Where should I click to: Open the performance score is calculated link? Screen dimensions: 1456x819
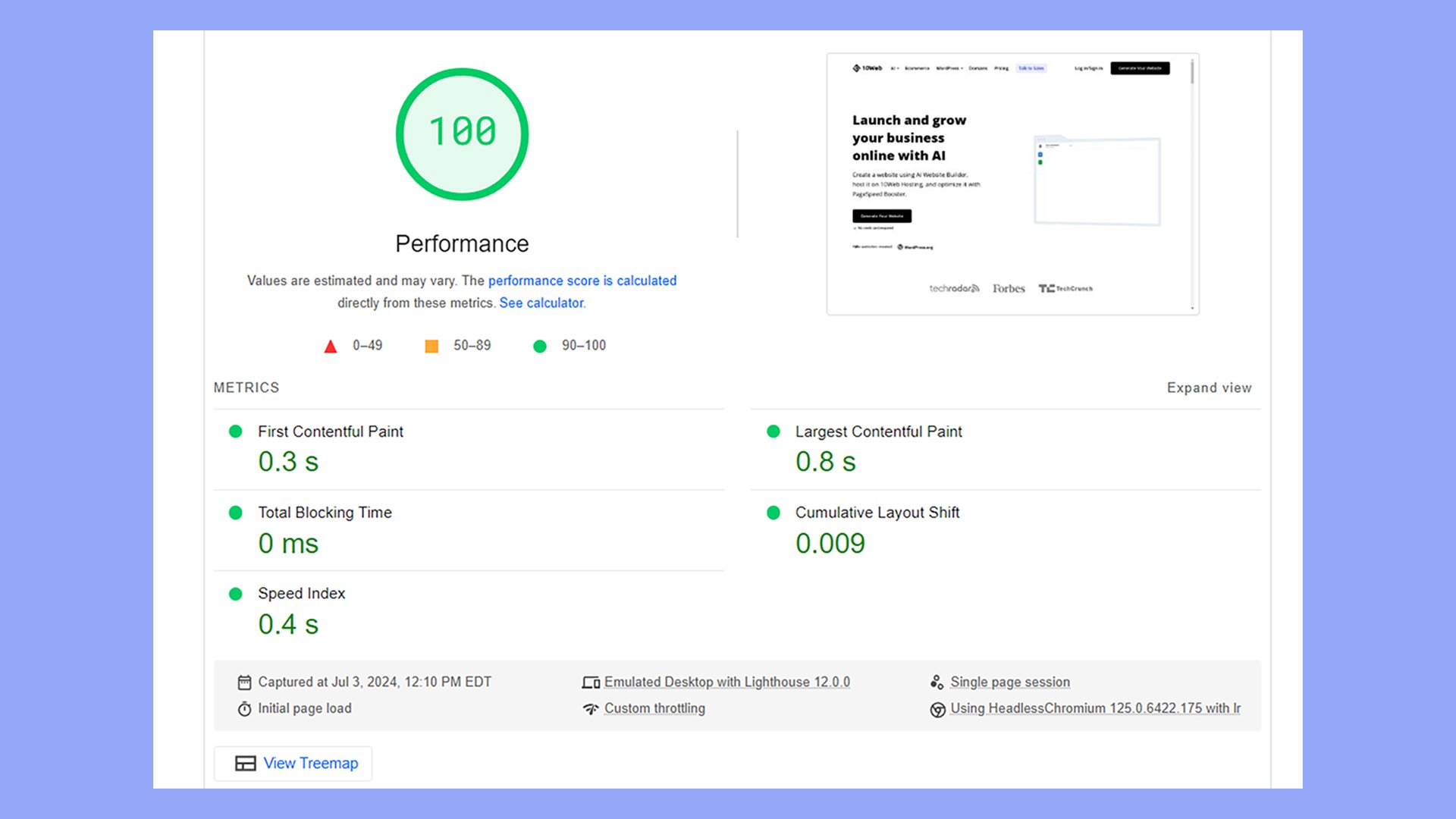[x=582, y=281]
